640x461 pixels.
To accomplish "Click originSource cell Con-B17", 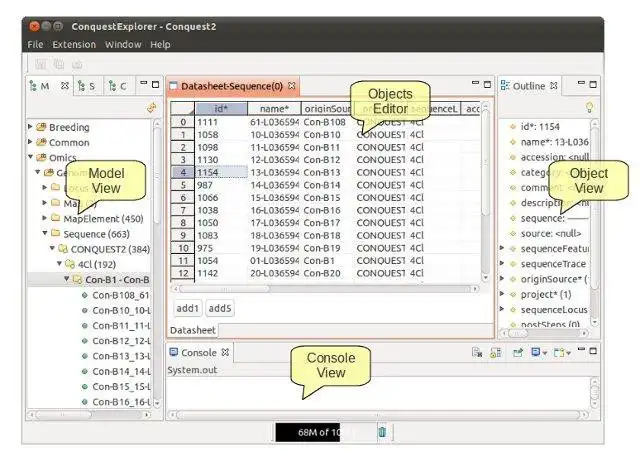I will point(327,223).
